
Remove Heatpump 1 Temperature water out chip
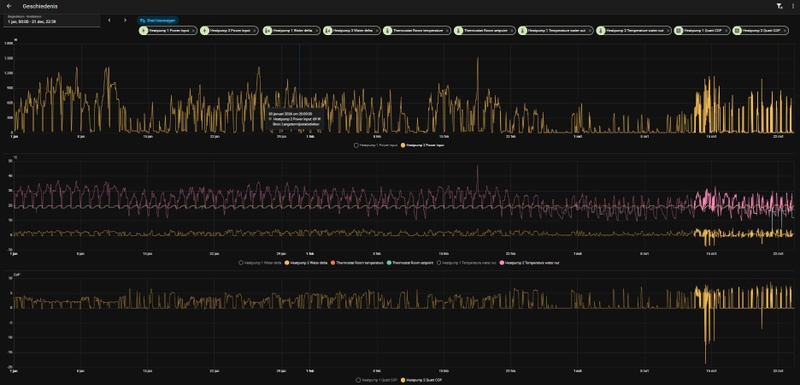pos(590,31)
